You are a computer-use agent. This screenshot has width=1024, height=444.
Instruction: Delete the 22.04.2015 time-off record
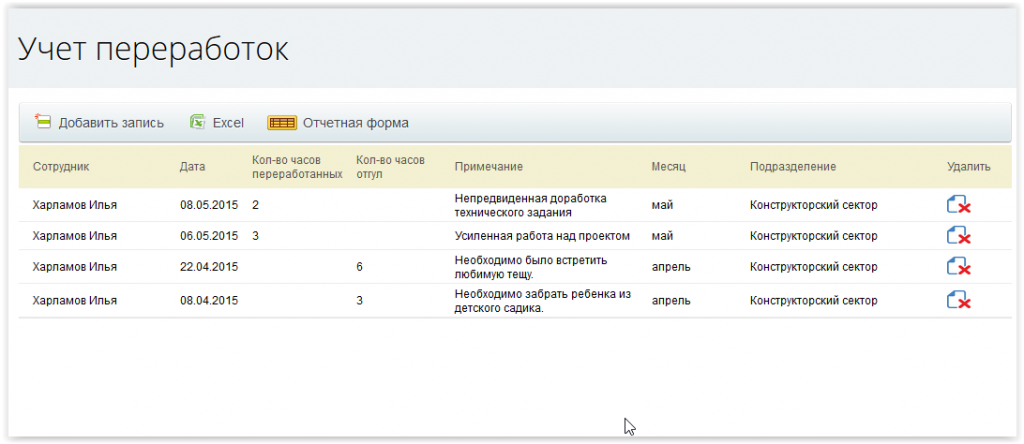coord(958,267)
